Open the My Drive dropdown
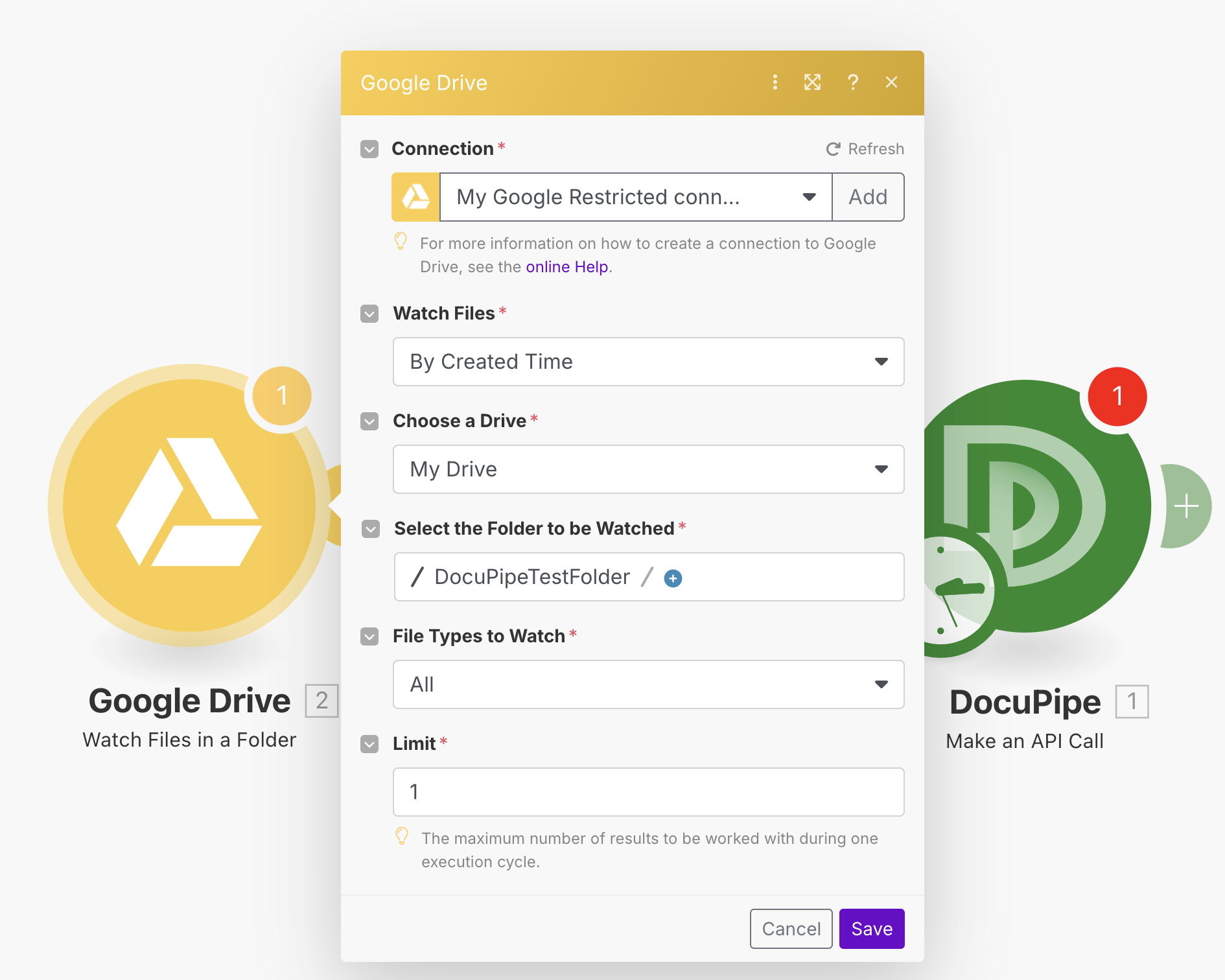Viewport: 1225px width, 980px height. (x=649, y=469)
